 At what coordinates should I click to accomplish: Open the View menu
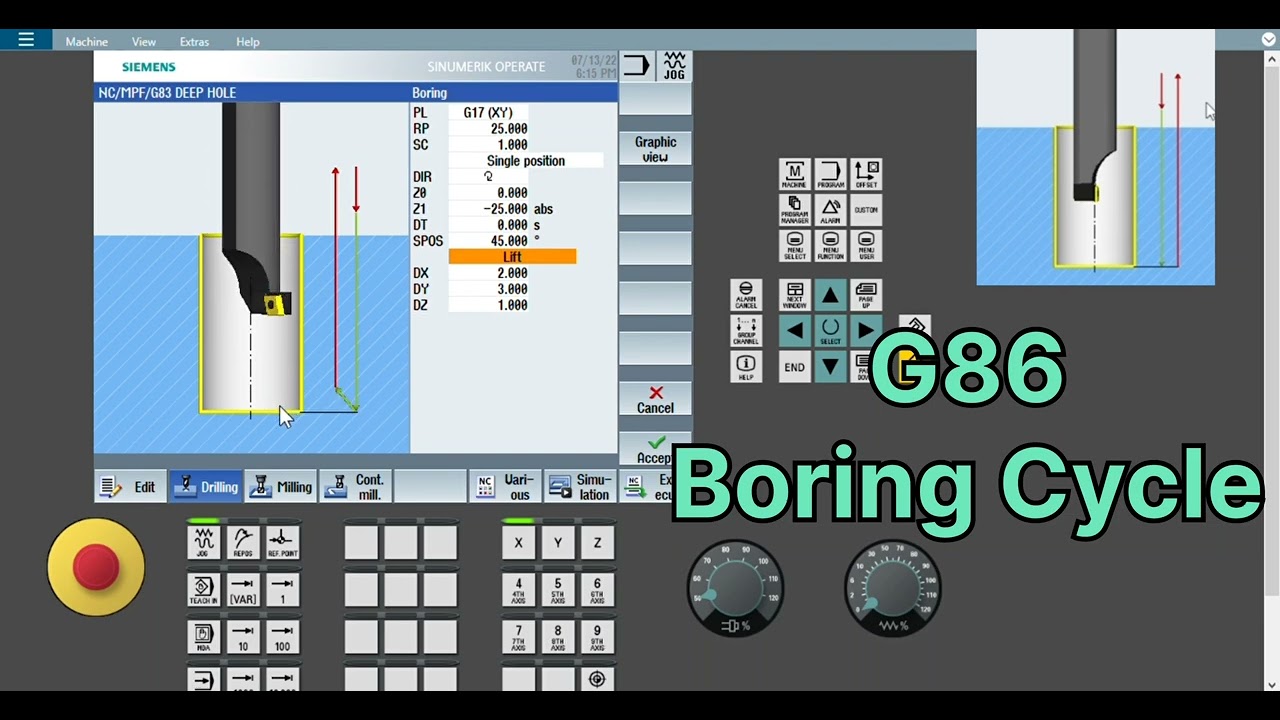[144, 42]
